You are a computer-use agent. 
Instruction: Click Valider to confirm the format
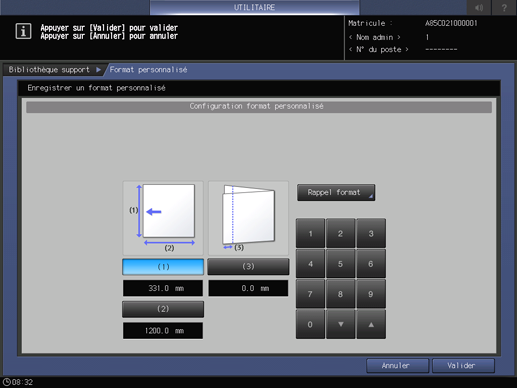(x=463, y=366)
